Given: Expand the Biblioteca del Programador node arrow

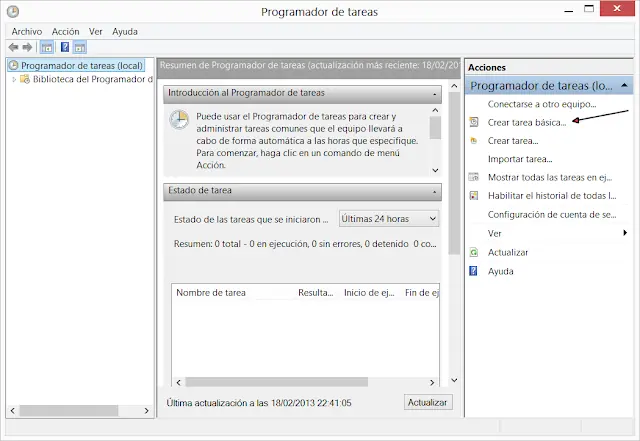Looking at the screenshot, I should tap(14, 80).
